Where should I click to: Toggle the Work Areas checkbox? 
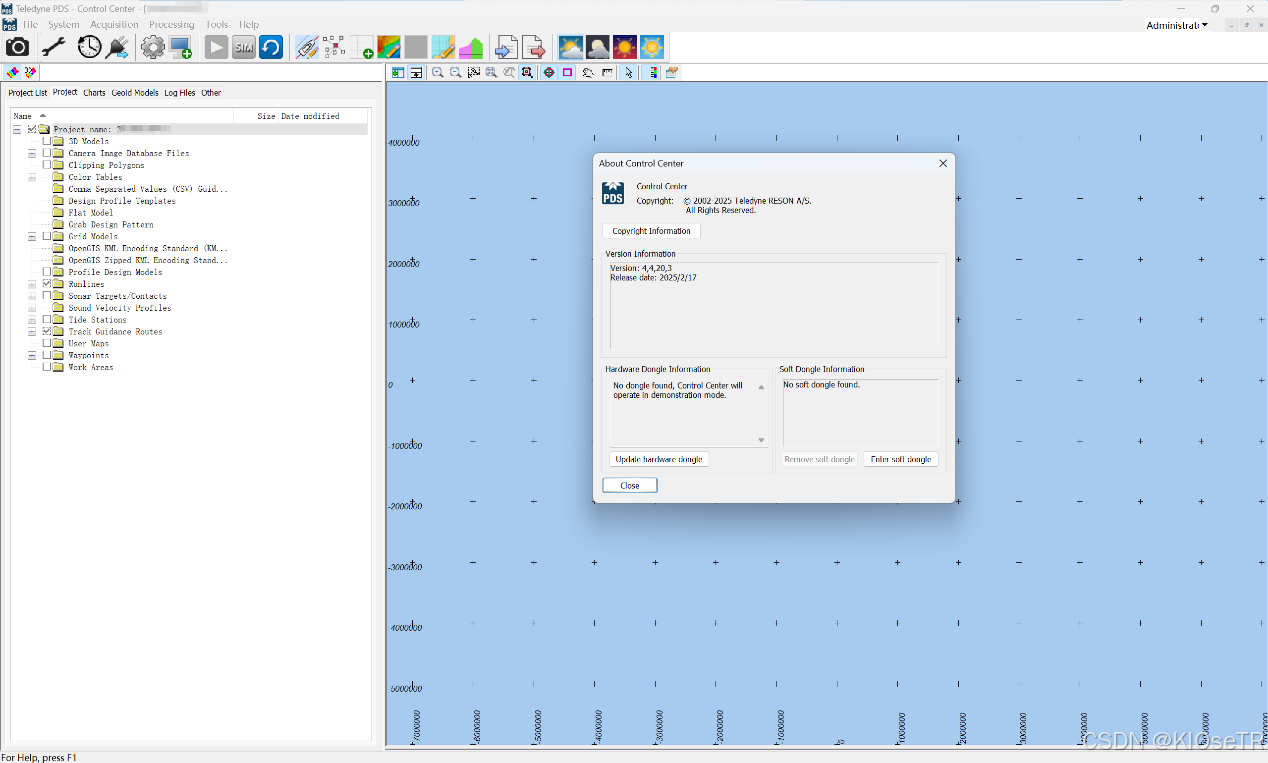pos(47,367)
